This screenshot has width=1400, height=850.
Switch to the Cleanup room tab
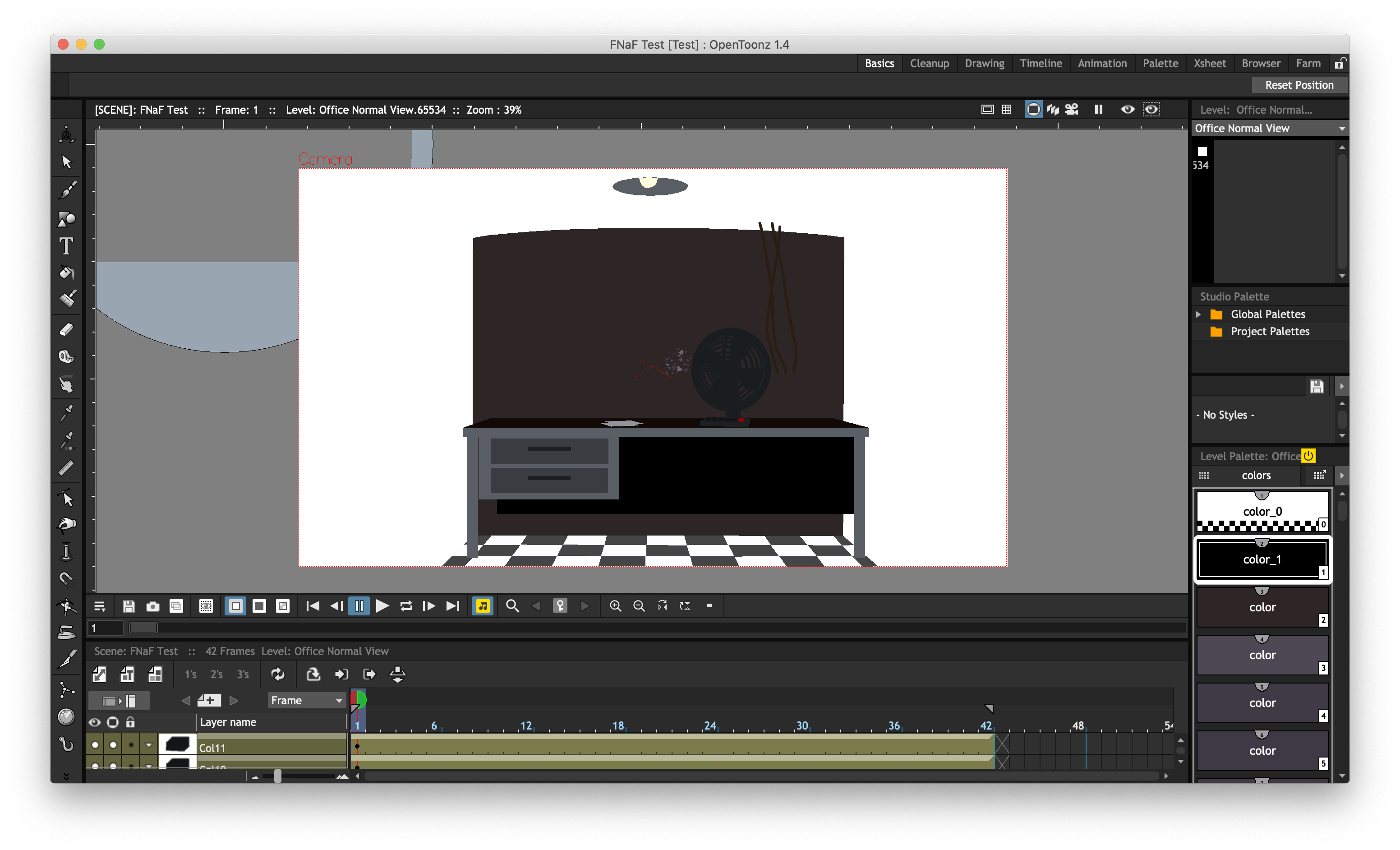929,63
